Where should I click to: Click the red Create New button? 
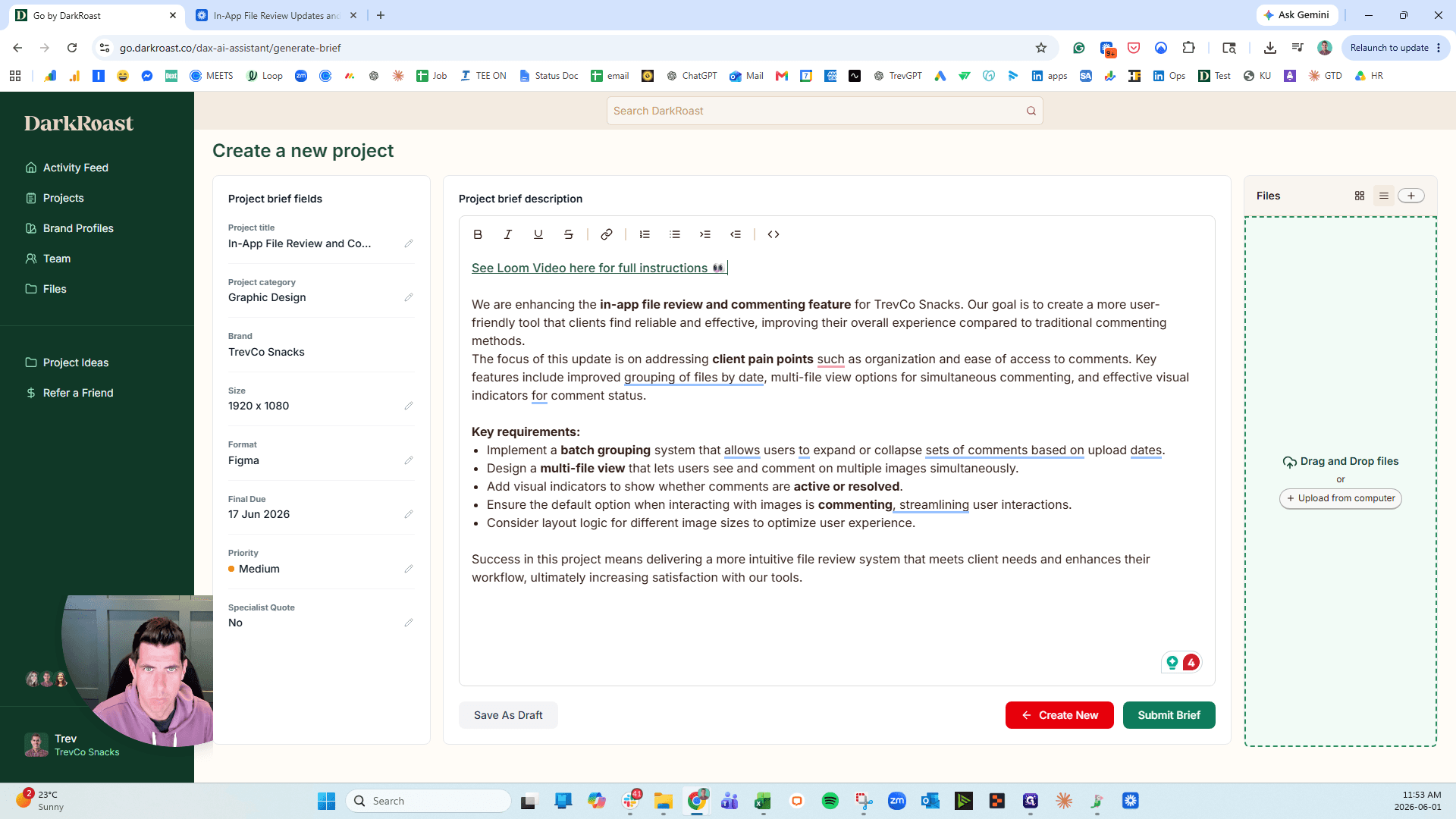coord(1059,715)
